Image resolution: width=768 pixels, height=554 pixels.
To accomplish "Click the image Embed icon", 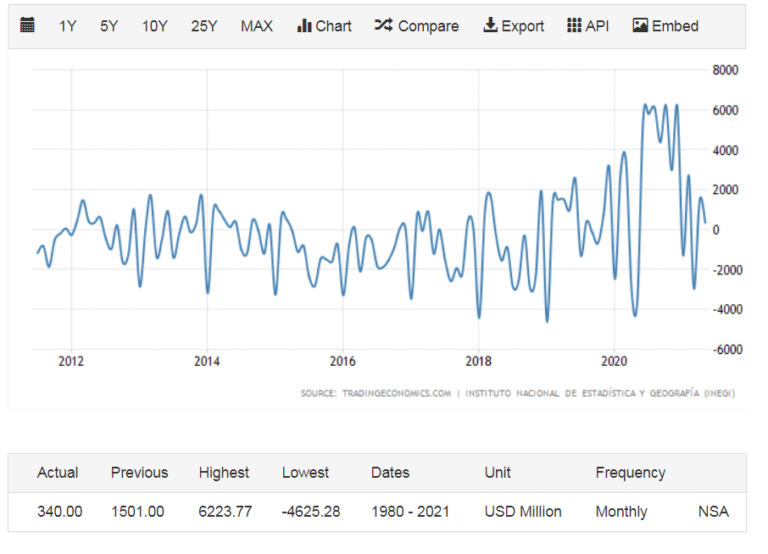I will click(640, 25).
